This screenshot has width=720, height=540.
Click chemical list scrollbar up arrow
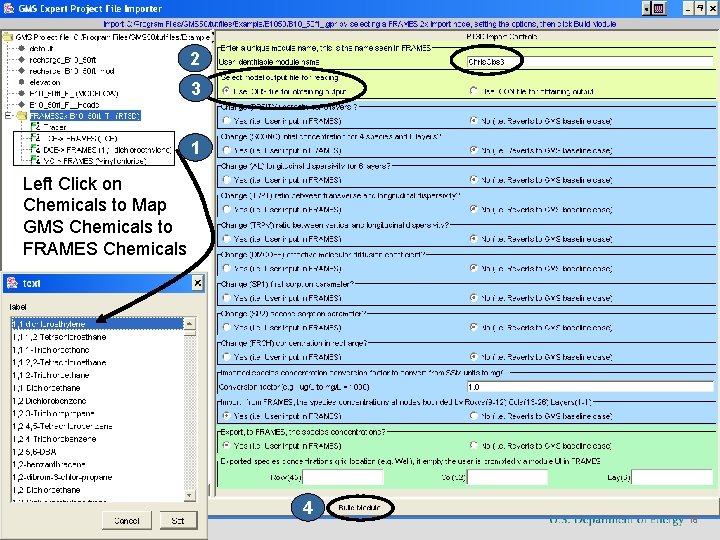pos(189,323)
